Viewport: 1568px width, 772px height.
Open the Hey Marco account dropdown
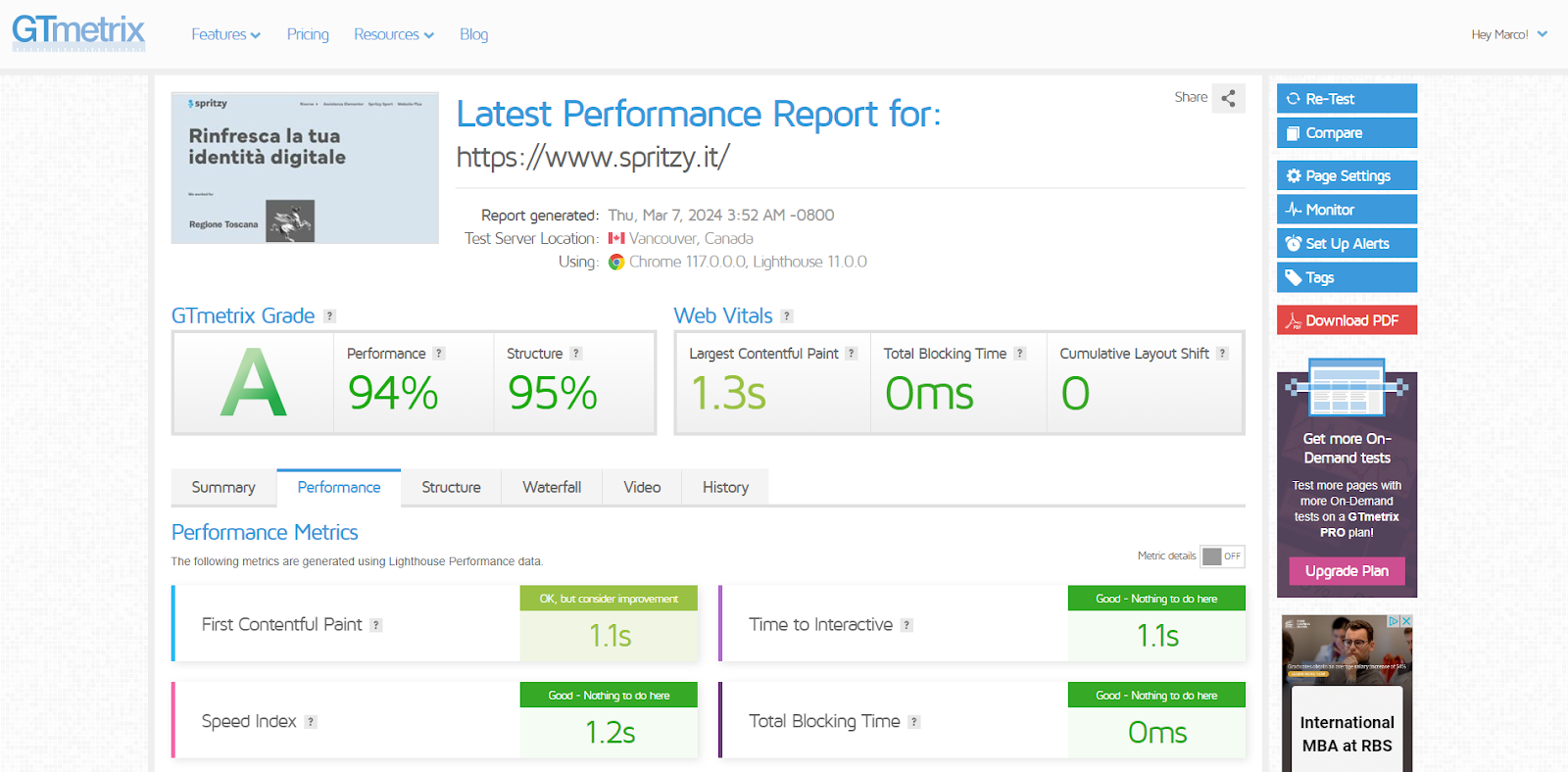tap(1509, 34)
